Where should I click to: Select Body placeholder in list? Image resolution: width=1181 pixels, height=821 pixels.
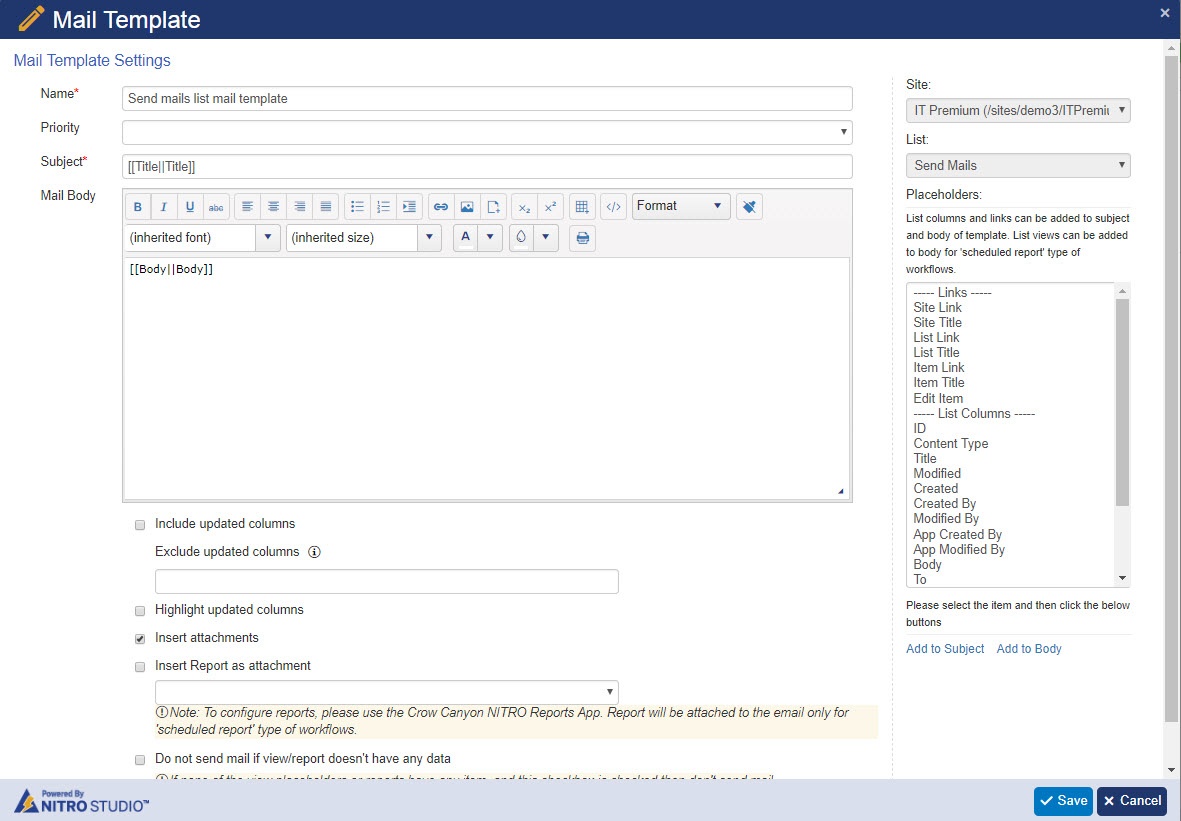pos(927,565)
